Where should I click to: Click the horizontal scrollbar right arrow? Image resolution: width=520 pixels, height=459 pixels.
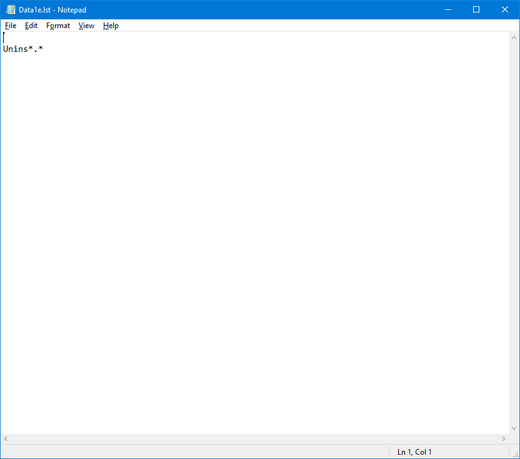coord(504,439)
